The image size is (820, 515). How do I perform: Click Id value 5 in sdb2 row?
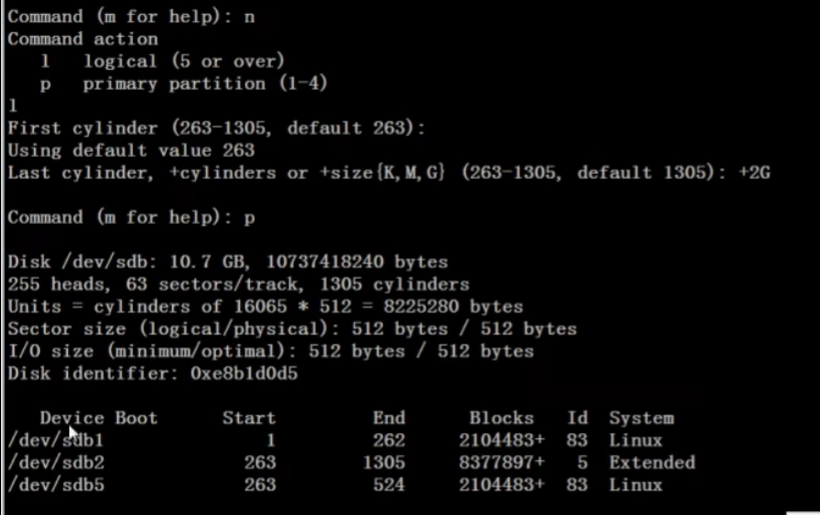point(583,463)
